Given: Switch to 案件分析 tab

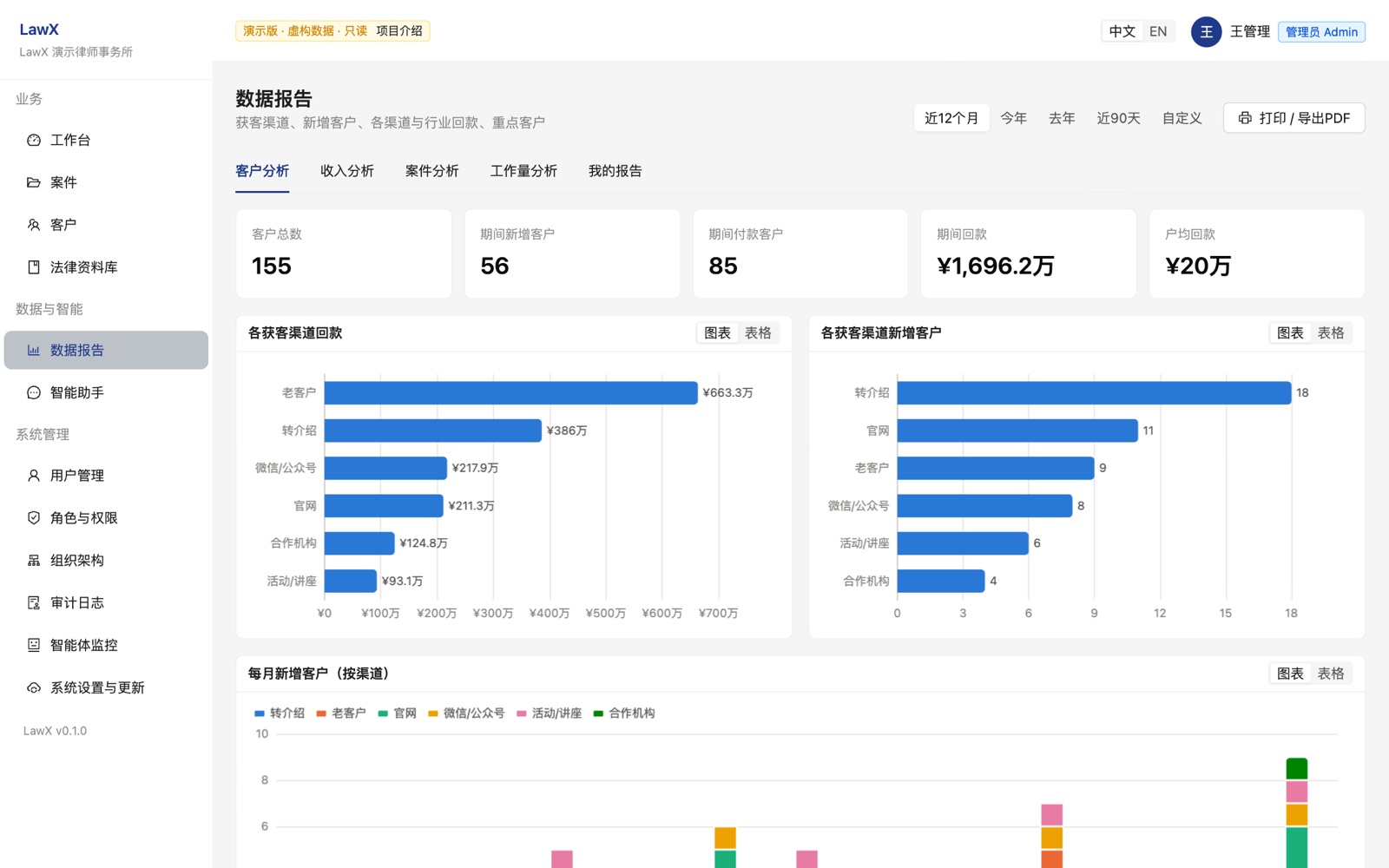Looking at the screenshot, I should tap(432, 171).
